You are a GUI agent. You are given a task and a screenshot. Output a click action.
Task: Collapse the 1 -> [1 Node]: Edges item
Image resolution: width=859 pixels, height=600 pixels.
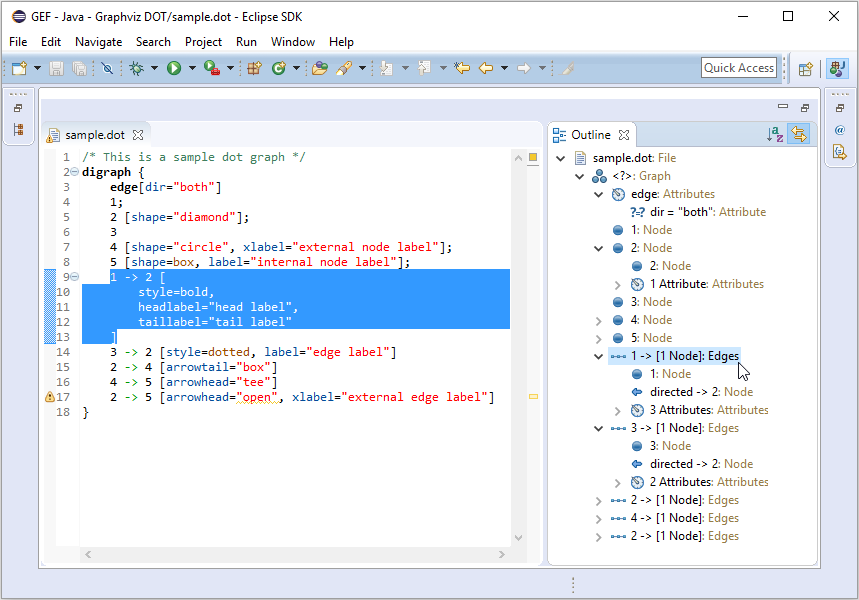tap(599, 357)
